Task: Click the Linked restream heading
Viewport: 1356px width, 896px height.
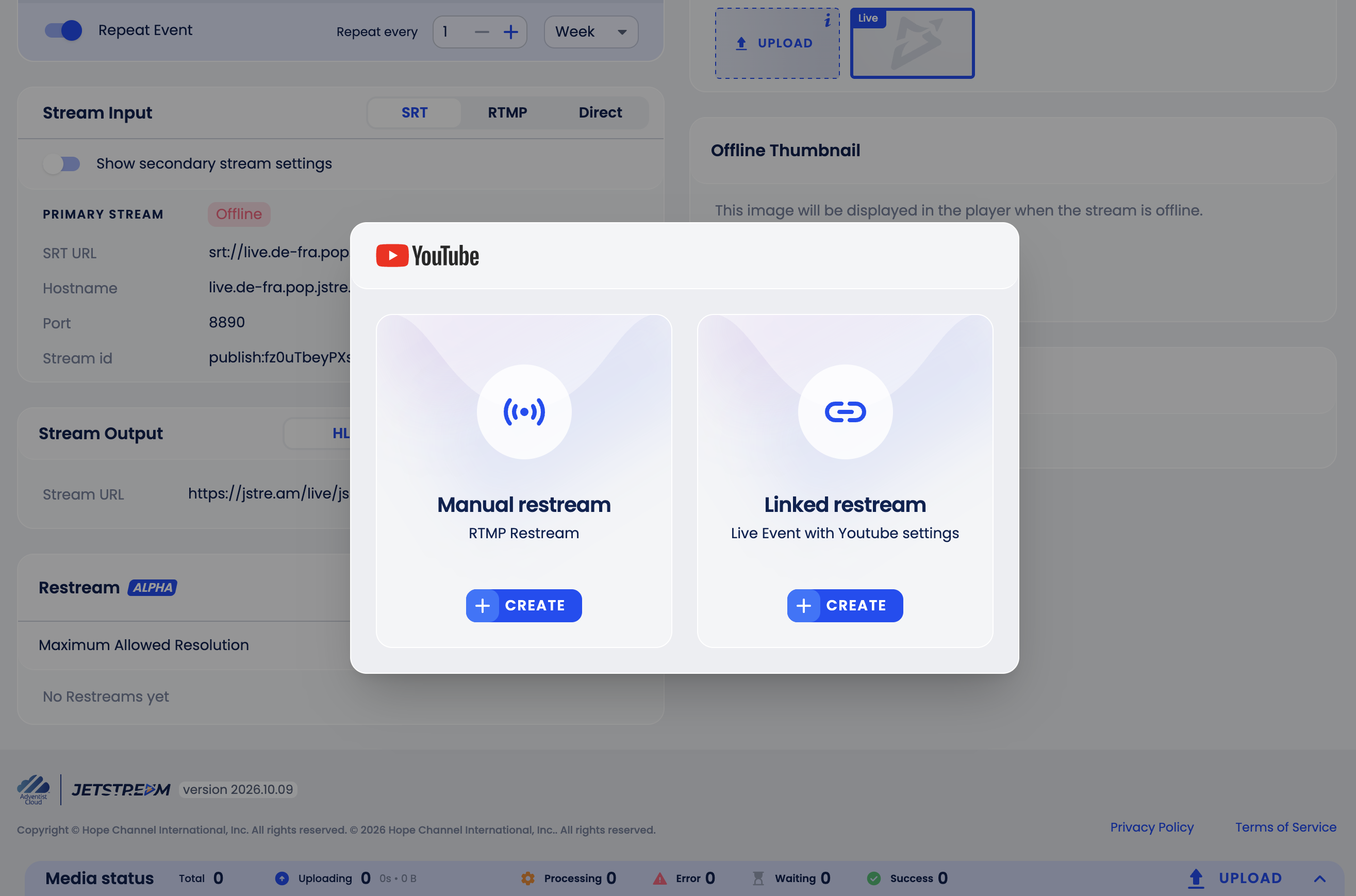Action: point(845,505)
